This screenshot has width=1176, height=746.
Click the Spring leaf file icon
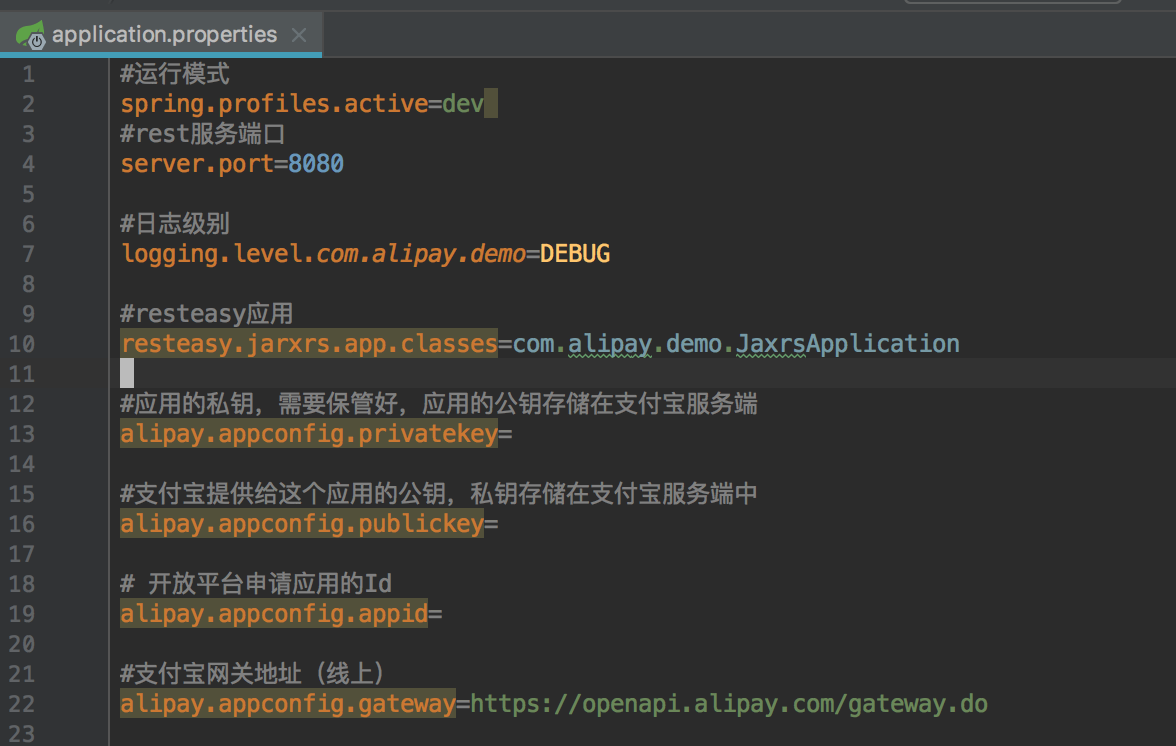pos(31,34)
